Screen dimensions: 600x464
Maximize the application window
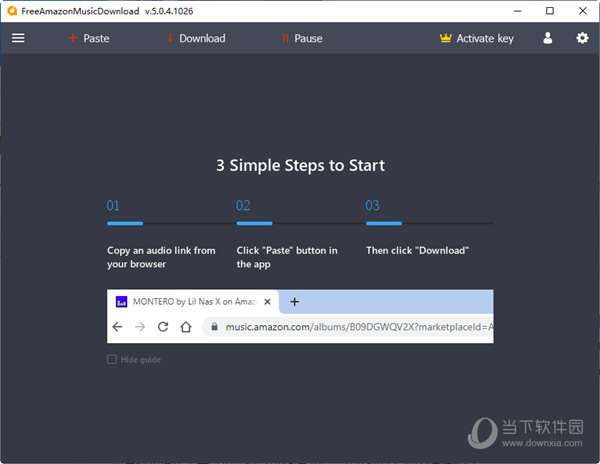(549, 11)
